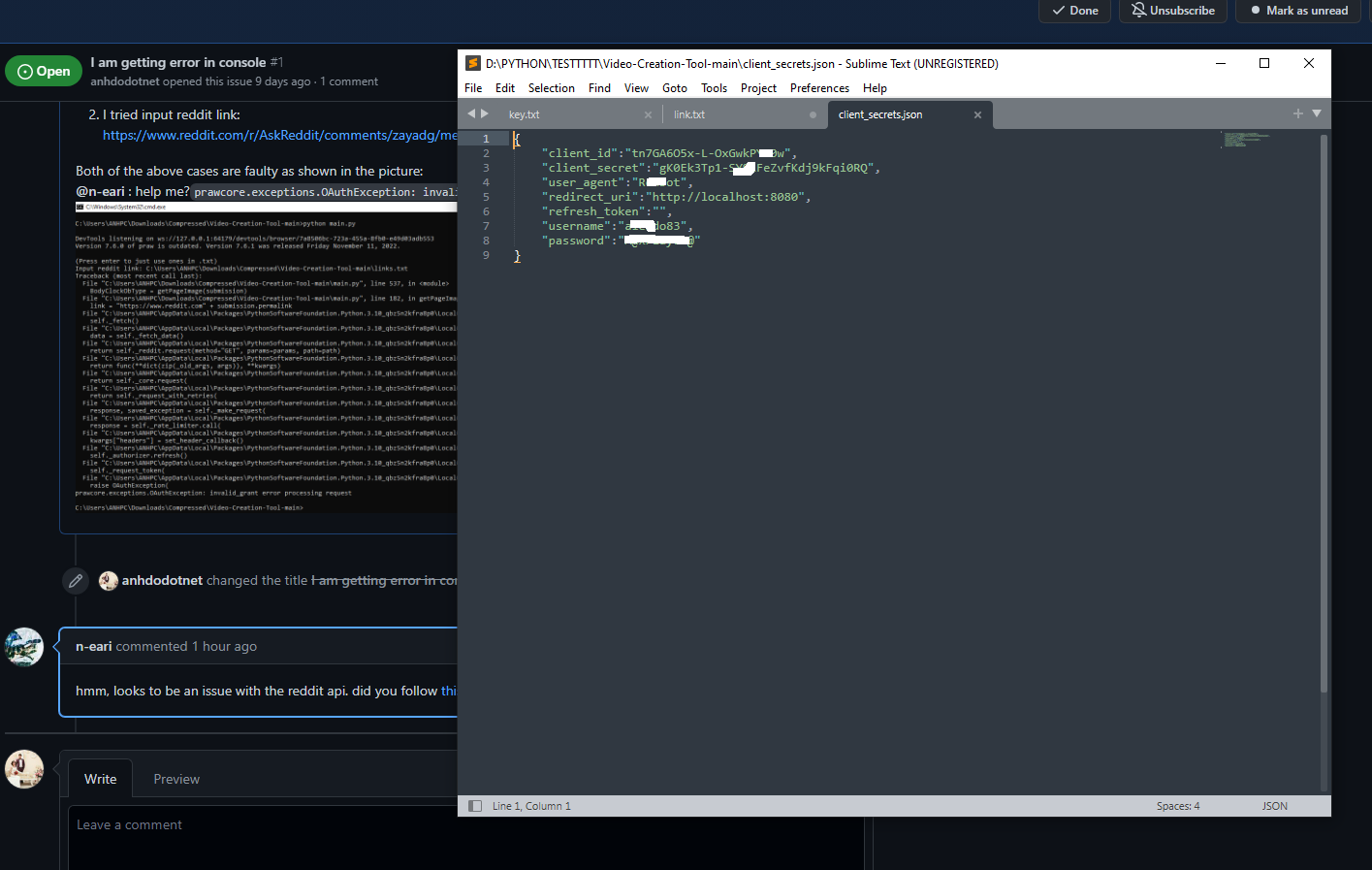Open the AskReddit link in the issue

coord(280,135)
